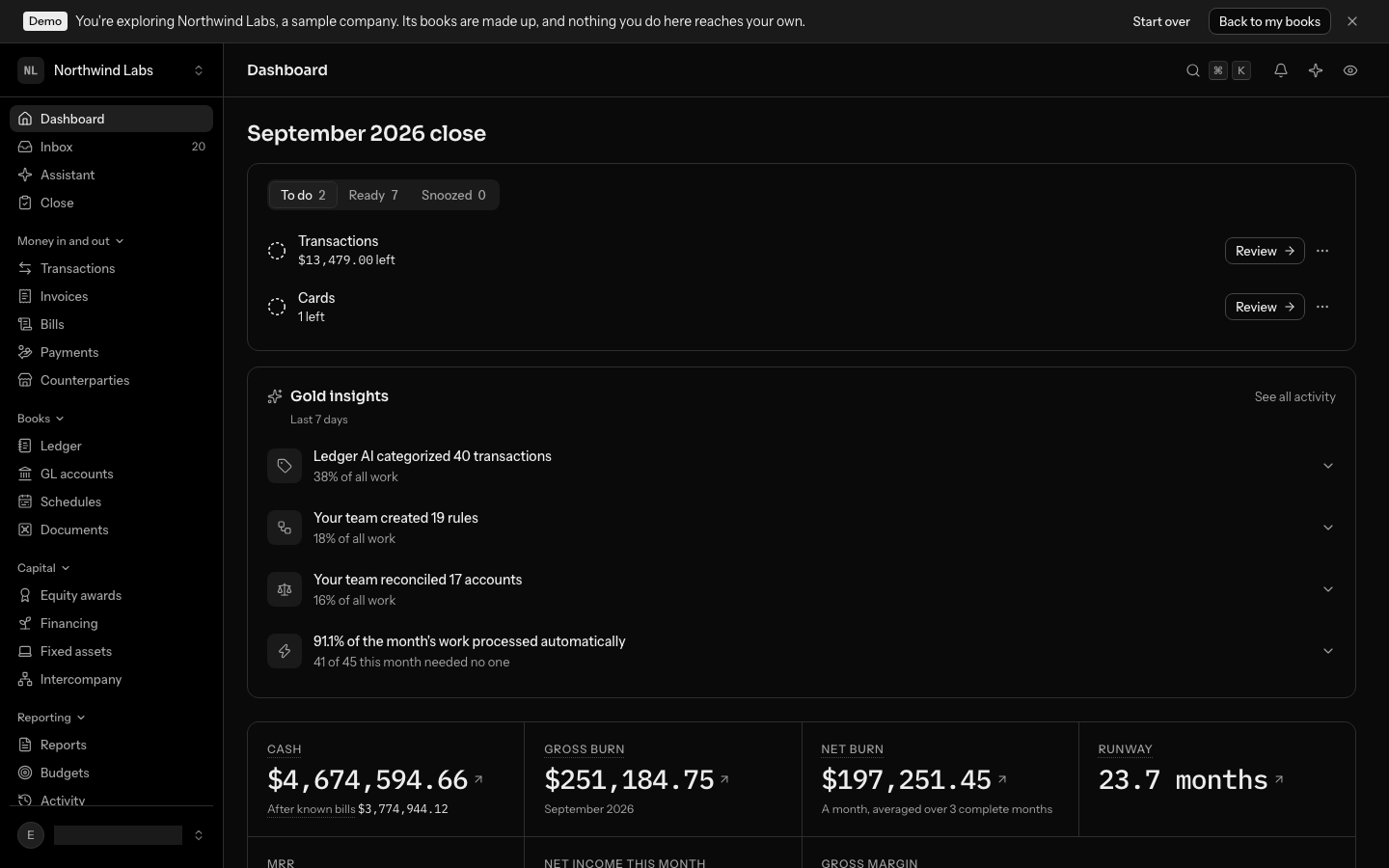Open the user account menu at sidebar bottom
Image resolution: width=1389 pixels, height=868 pixels.
111,835
